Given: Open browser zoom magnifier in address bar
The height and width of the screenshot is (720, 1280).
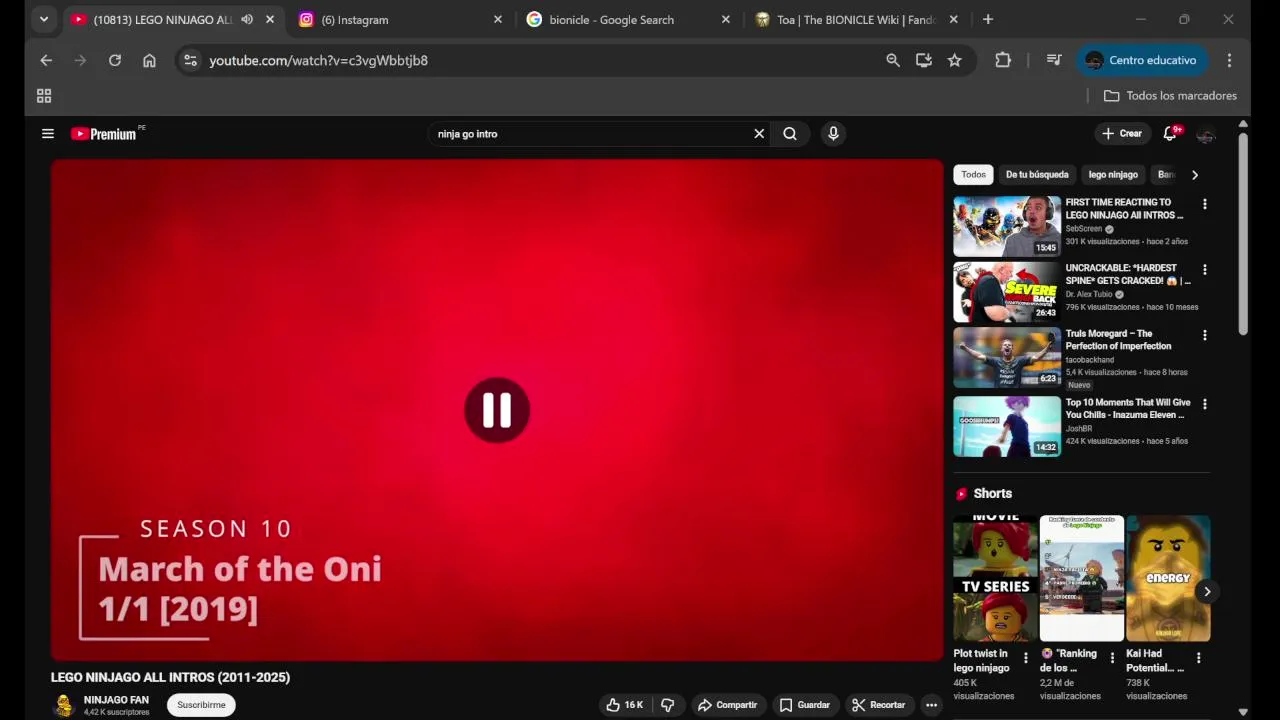Looking at the screenshot, I should [893, 60].
